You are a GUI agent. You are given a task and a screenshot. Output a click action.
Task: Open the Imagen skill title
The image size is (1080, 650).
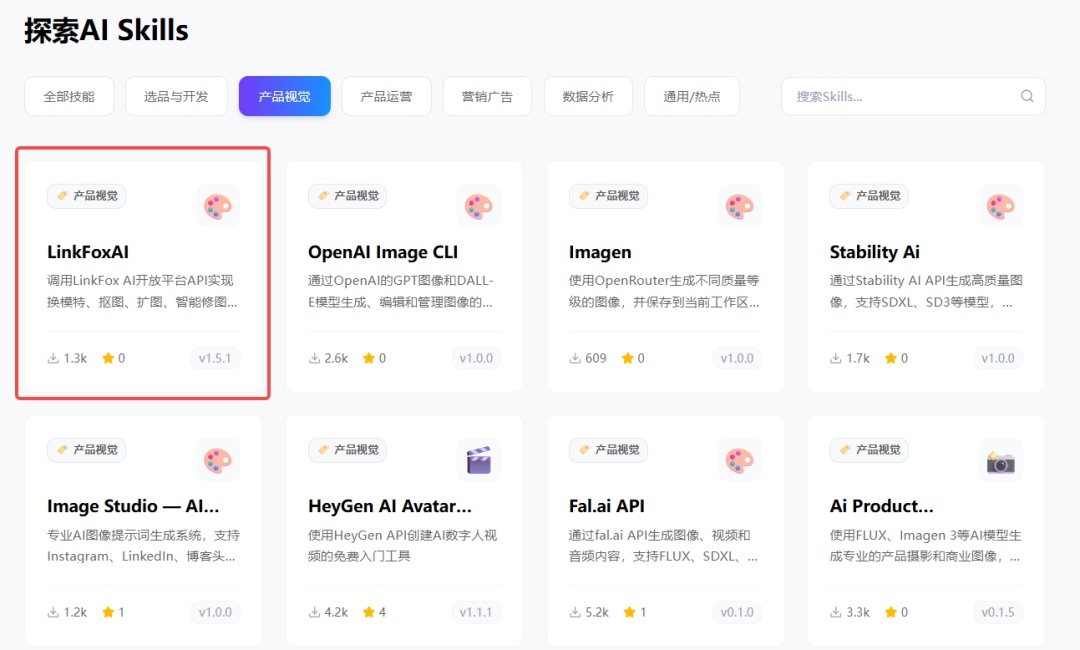pyautogui.click(x=600, y=253)
